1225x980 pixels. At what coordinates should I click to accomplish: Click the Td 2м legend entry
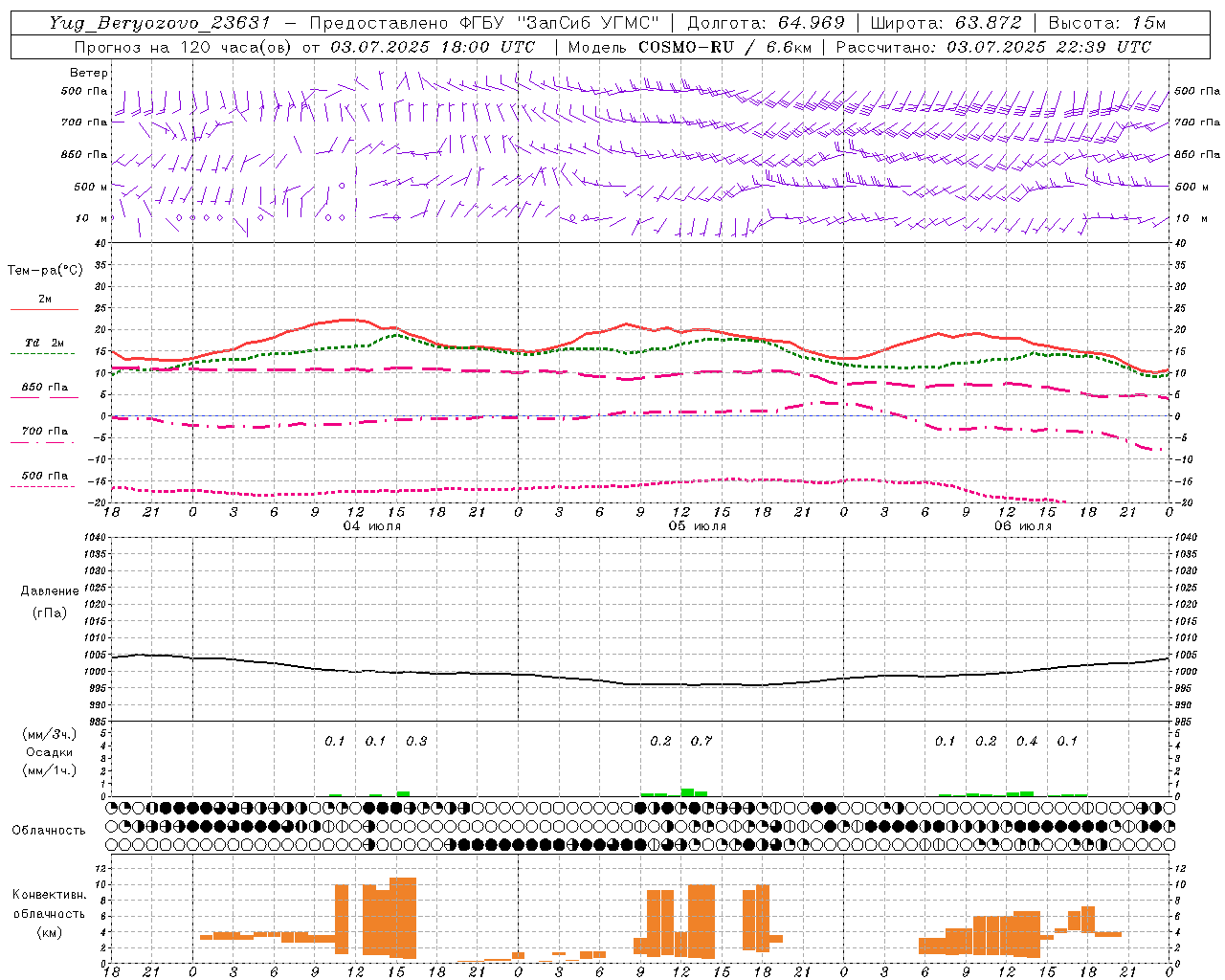[x=44, y=343]
